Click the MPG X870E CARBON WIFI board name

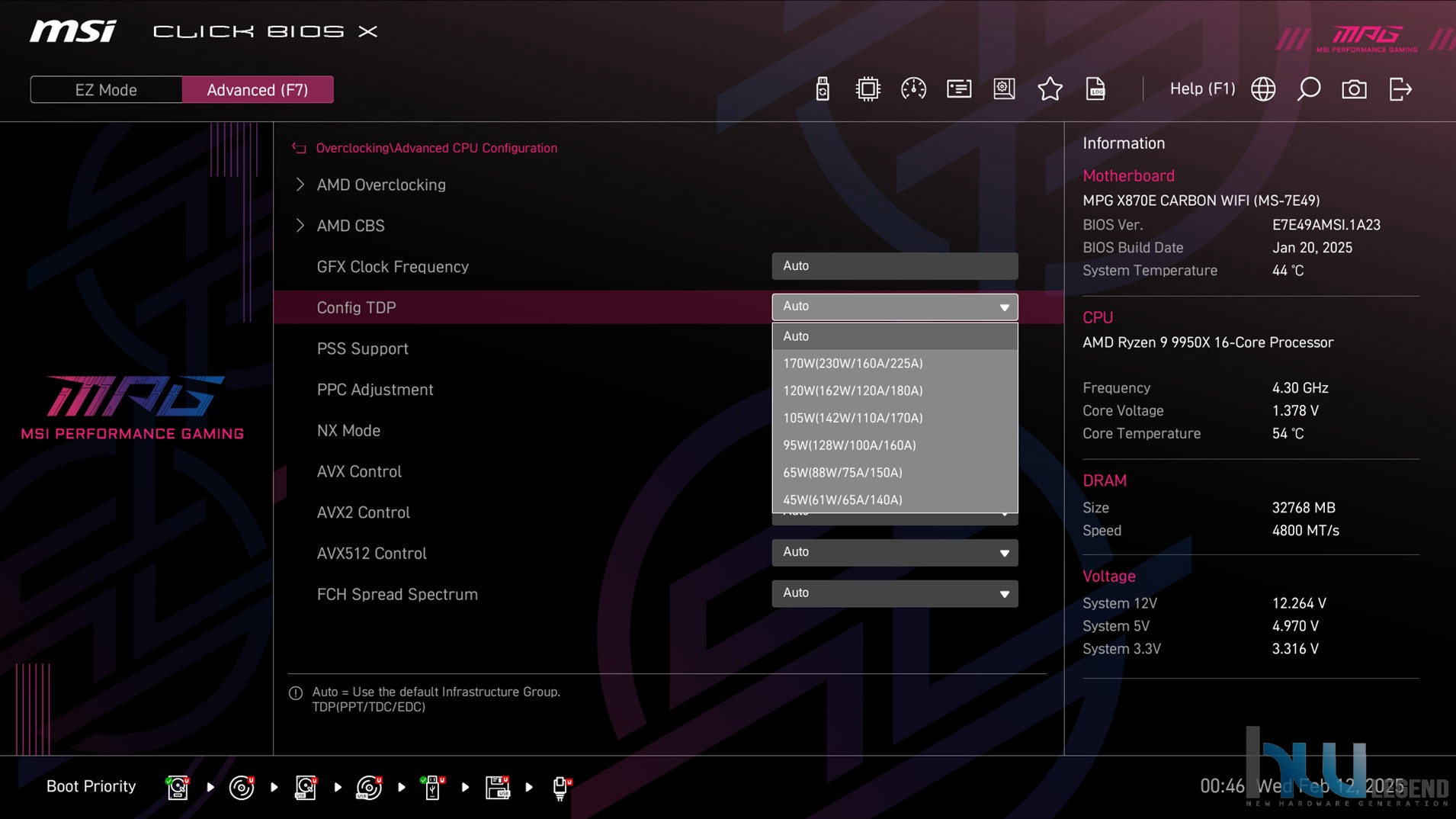[1201, 201]
